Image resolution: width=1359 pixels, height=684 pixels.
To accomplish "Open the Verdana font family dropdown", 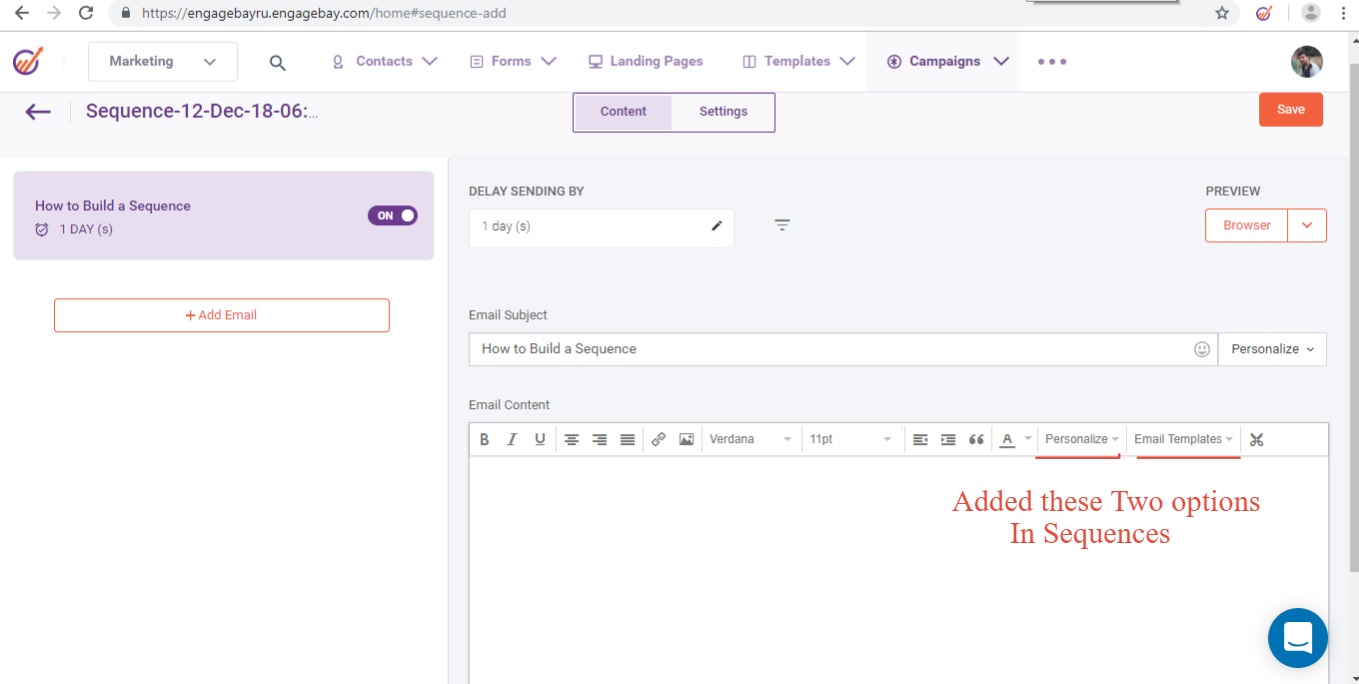I will pyautogui.click(x=750, y=439).
